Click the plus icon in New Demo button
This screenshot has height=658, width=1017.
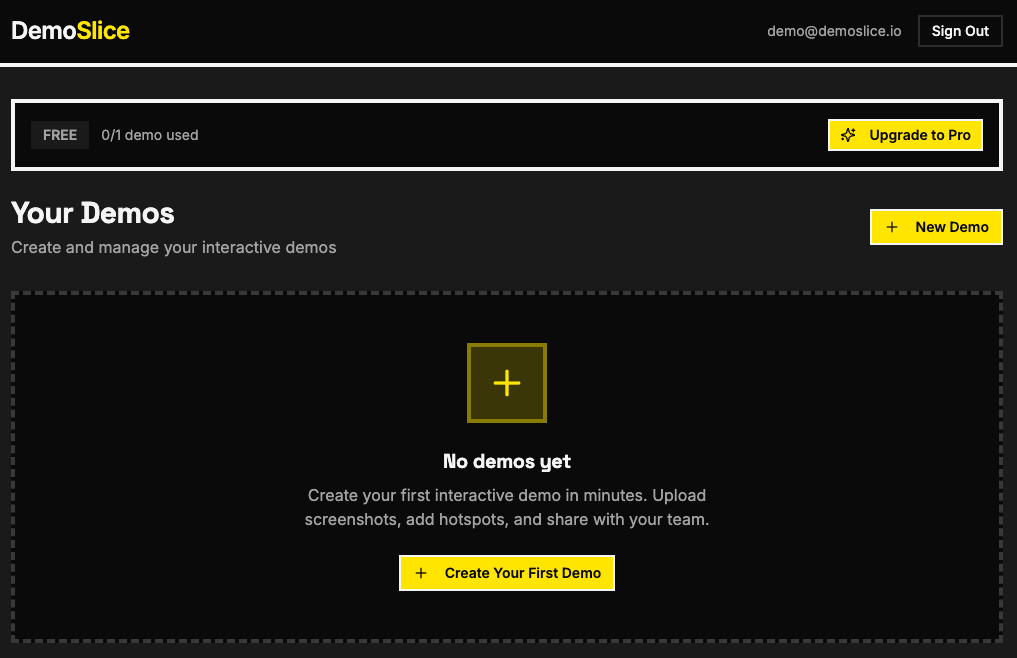892,227
